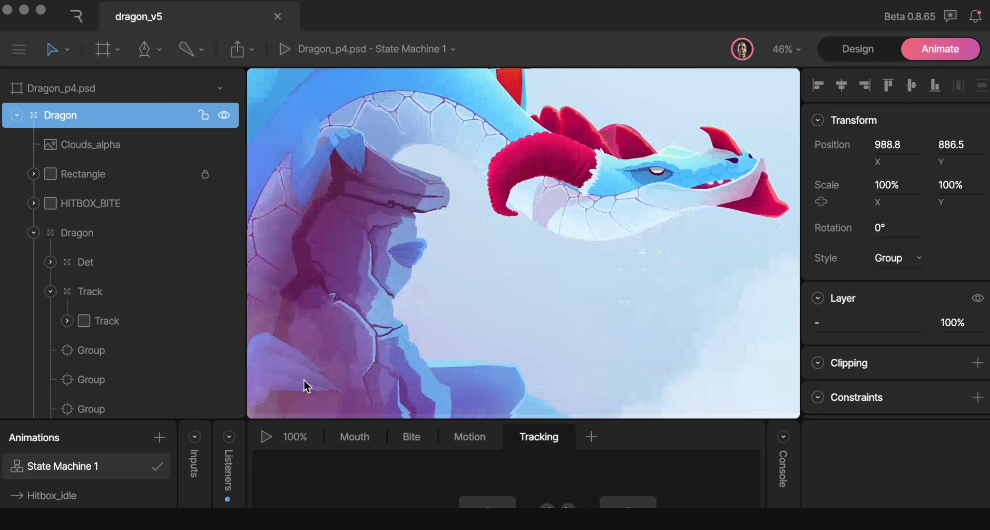Click the Export share icon
This screenshot has width=990, height=530.
237,49
